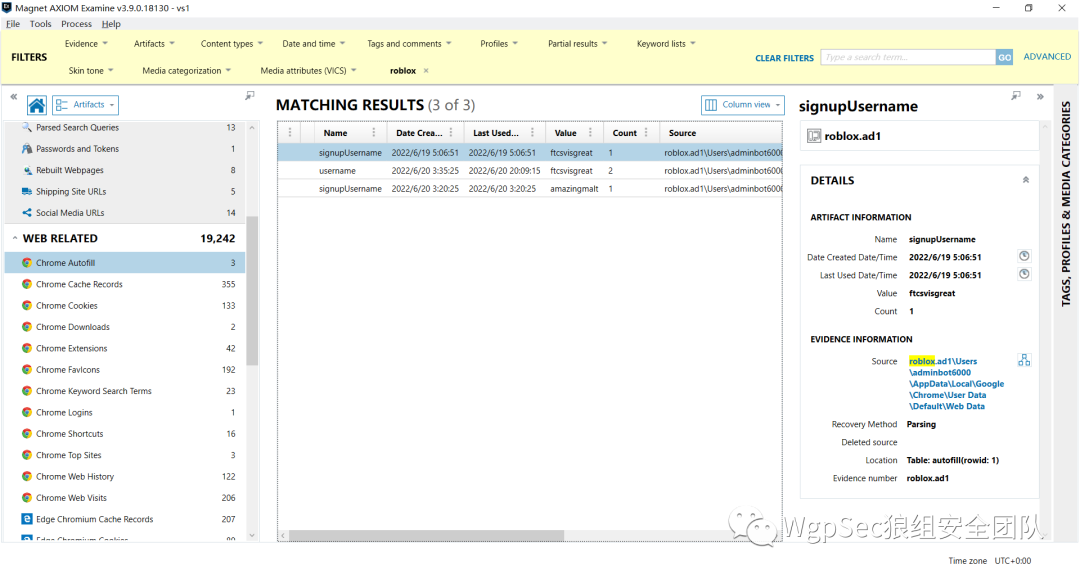Open the Artifacts explorer view dropdown
This screenshot has width=1080, height=579.
pyautogui.click(x=85, y=105)
